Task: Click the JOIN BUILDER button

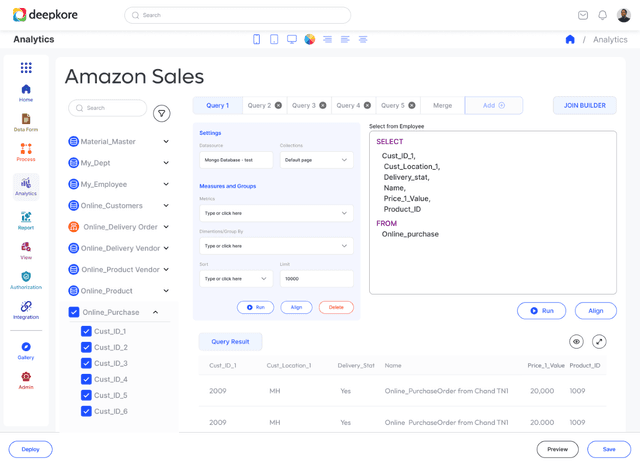Action: coord(584,105)
